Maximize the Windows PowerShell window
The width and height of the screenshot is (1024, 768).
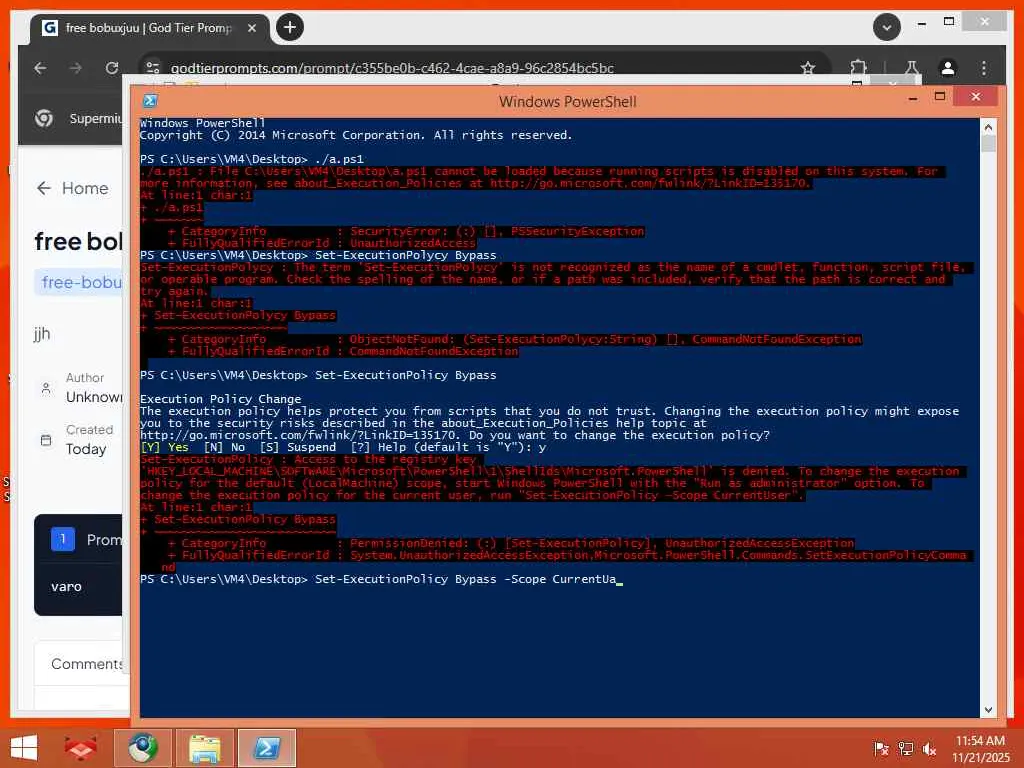pos(940,97)
